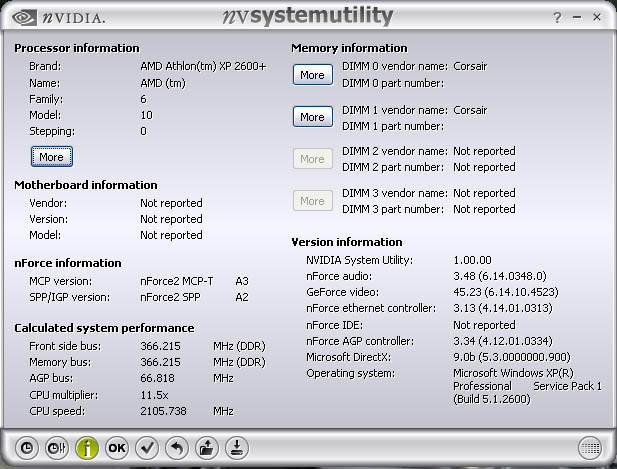
Task: Click the CPU multiplier value 11.5x
Action: coord(154,395)
